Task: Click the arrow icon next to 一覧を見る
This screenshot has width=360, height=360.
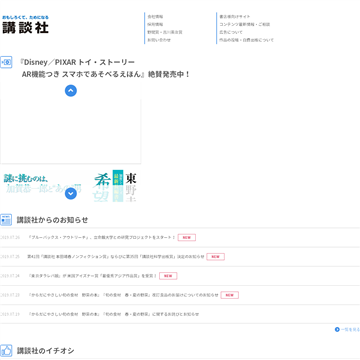Action: point(337,329)
